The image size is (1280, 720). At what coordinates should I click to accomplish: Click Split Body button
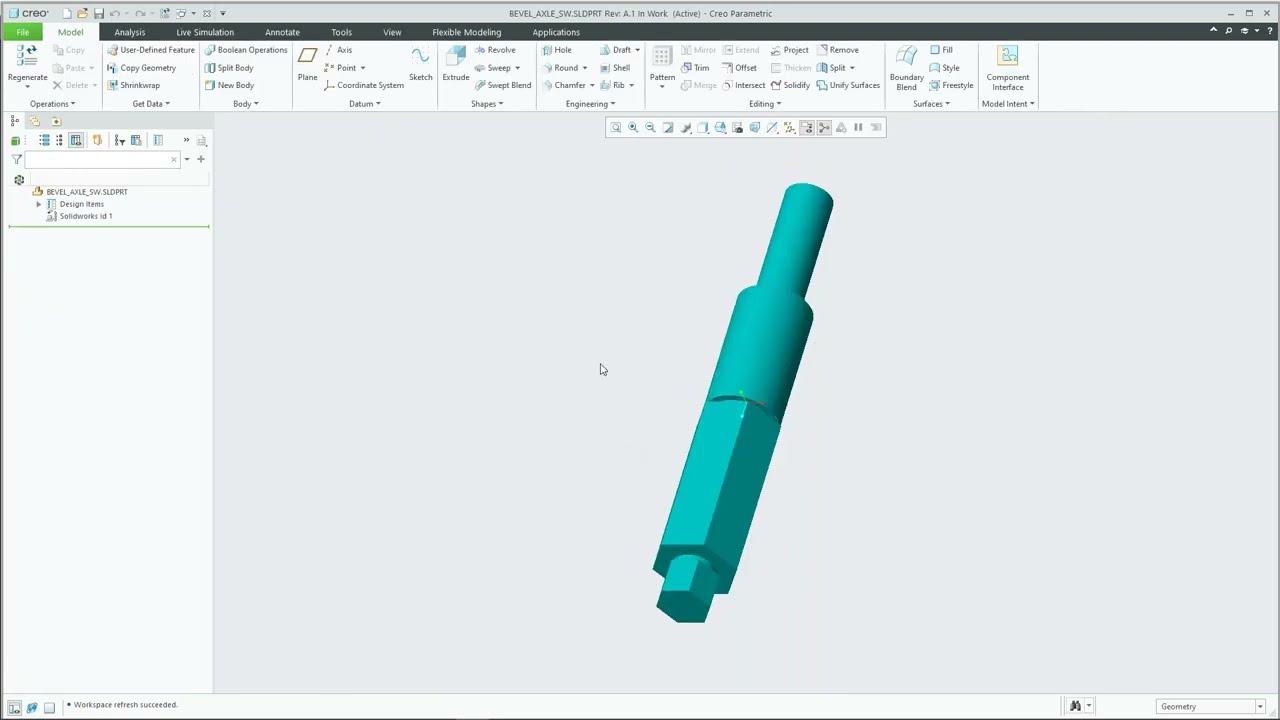(229, 68)
